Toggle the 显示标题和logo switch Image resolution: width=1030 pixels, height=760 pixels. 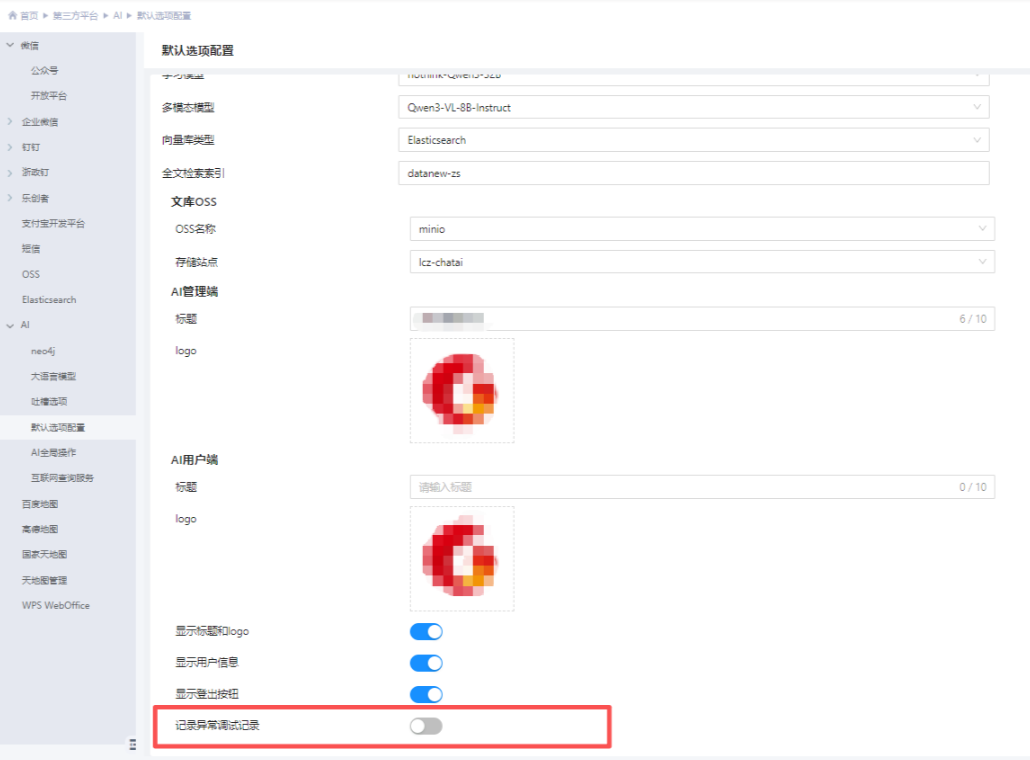tap(426, 631)
